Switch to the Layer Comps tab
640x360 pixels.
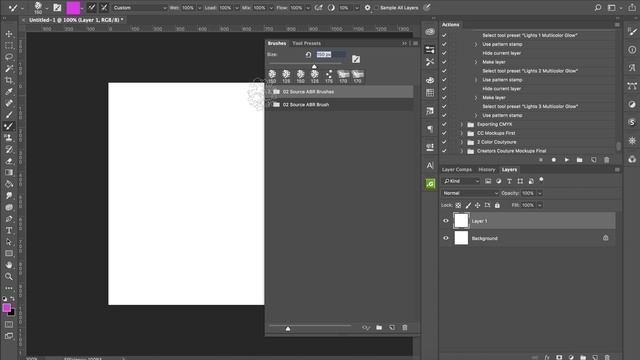[457, 169]
